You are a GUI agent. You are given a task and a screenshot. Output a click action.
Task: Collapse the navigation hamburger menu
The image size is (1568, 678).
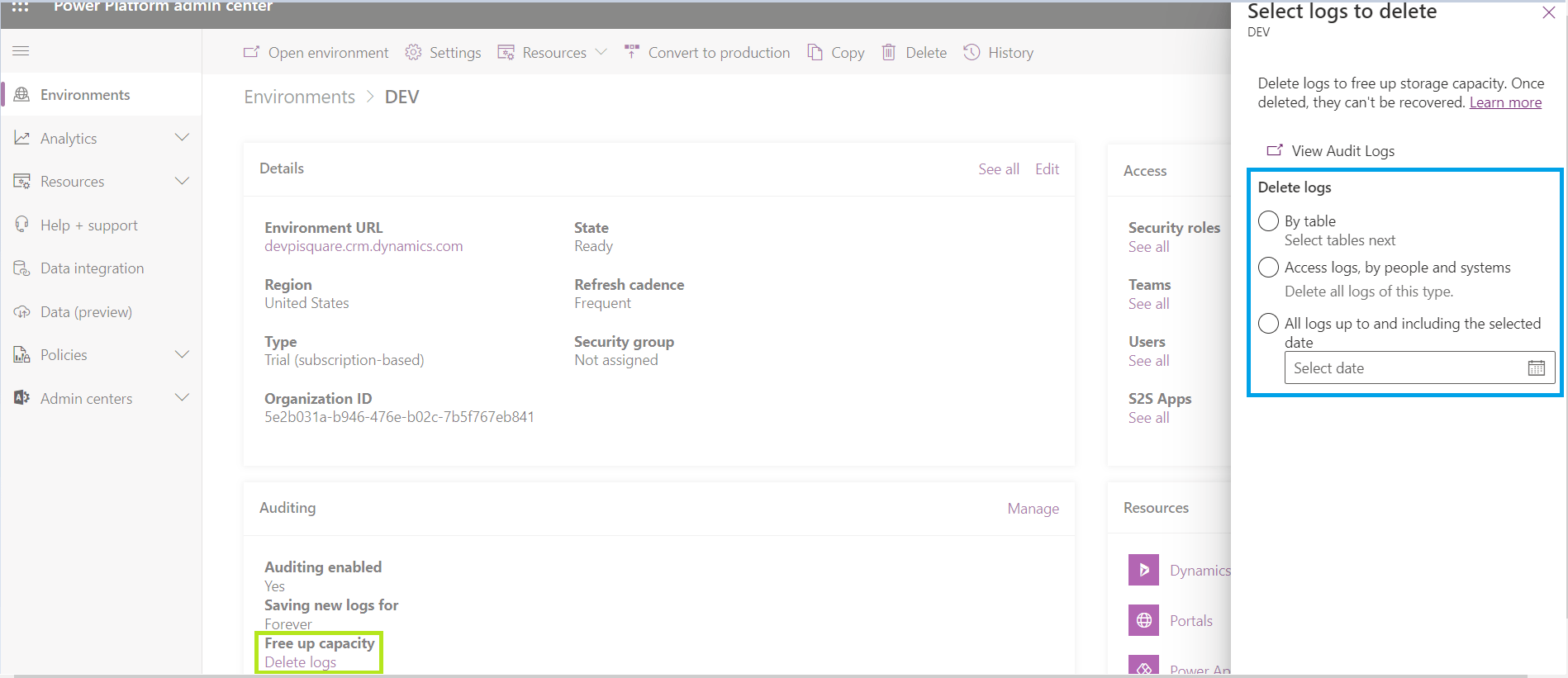click(x=21, y=51)
